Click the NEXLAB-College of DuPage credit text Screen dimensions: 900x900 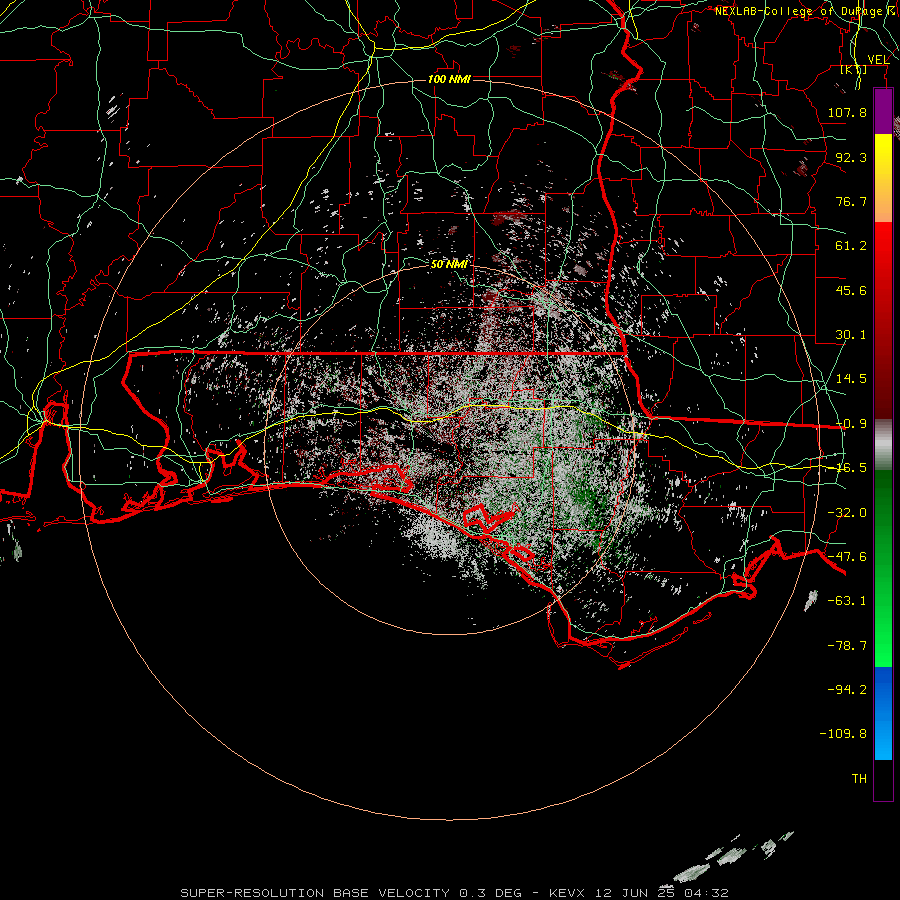pos(806,11)
